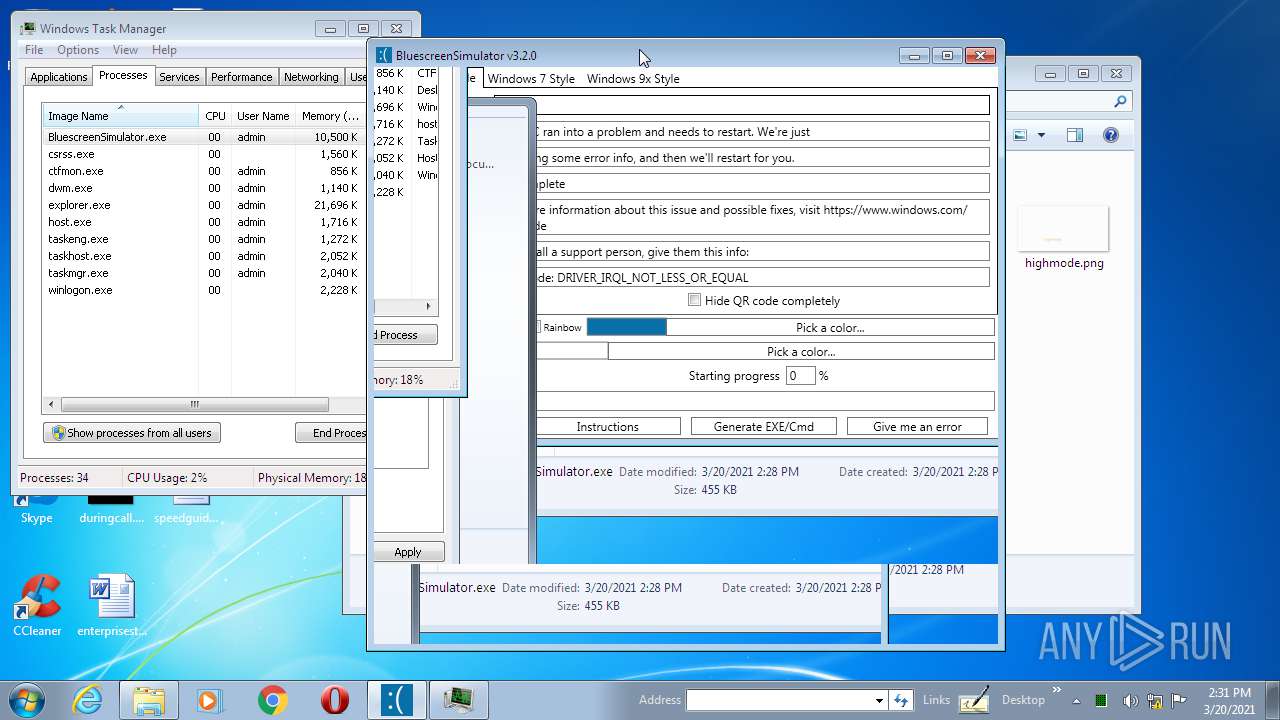The width and height of the screenshot is (1280, 720).
Task: Switch to the Applications tab
Action: tap(58, 77)
